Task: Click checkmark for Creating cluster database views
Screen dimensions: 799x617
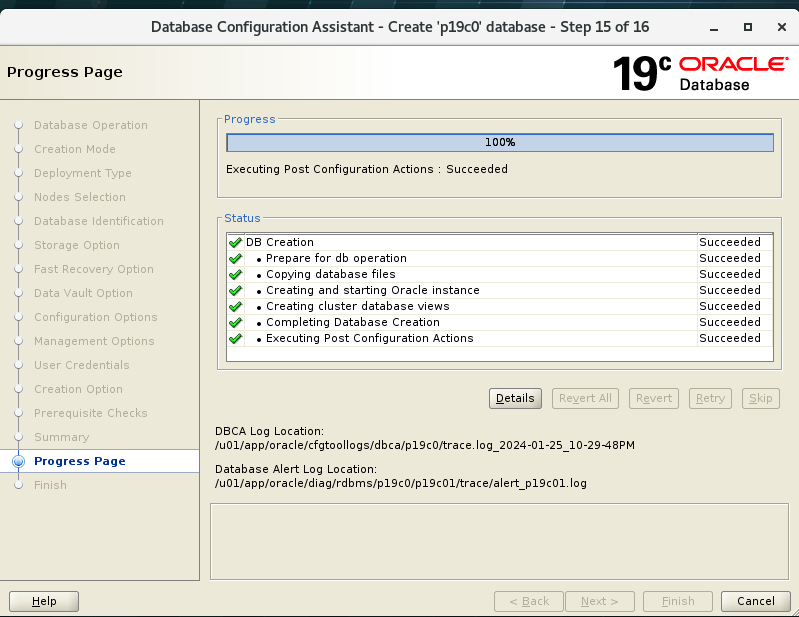Action: point(235,307)
